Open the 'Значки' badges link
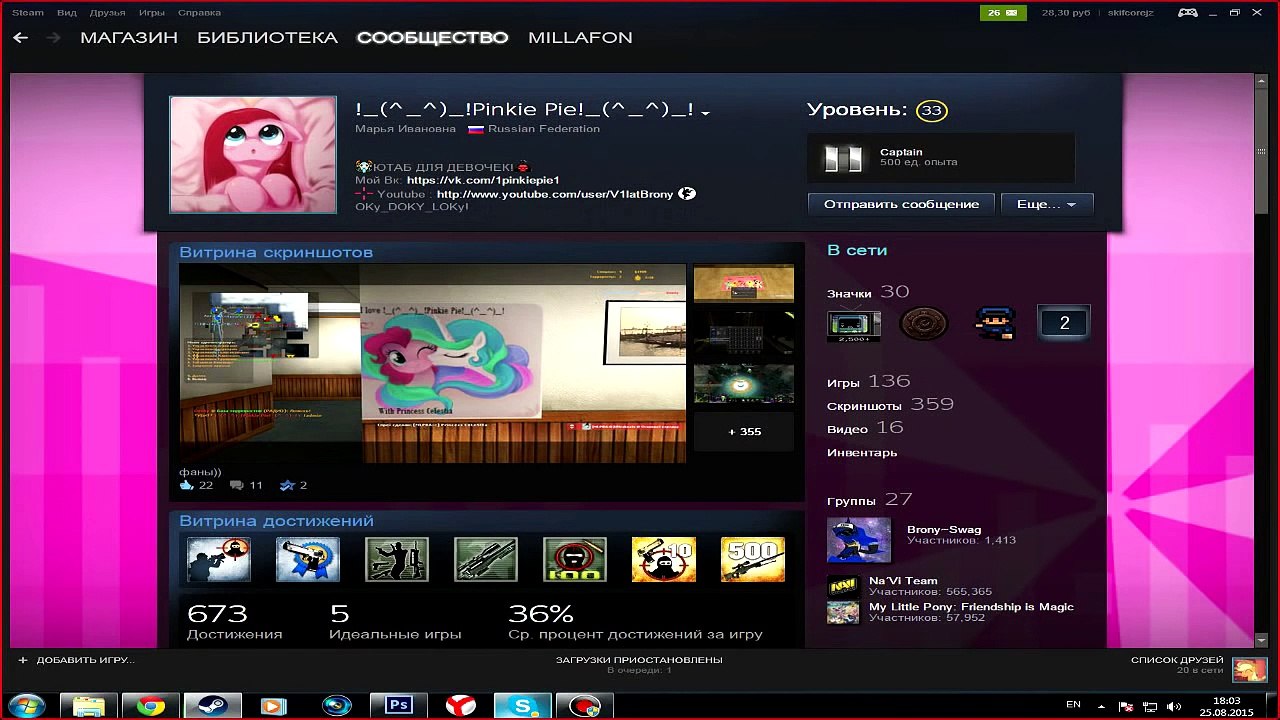 pos(849,294)
